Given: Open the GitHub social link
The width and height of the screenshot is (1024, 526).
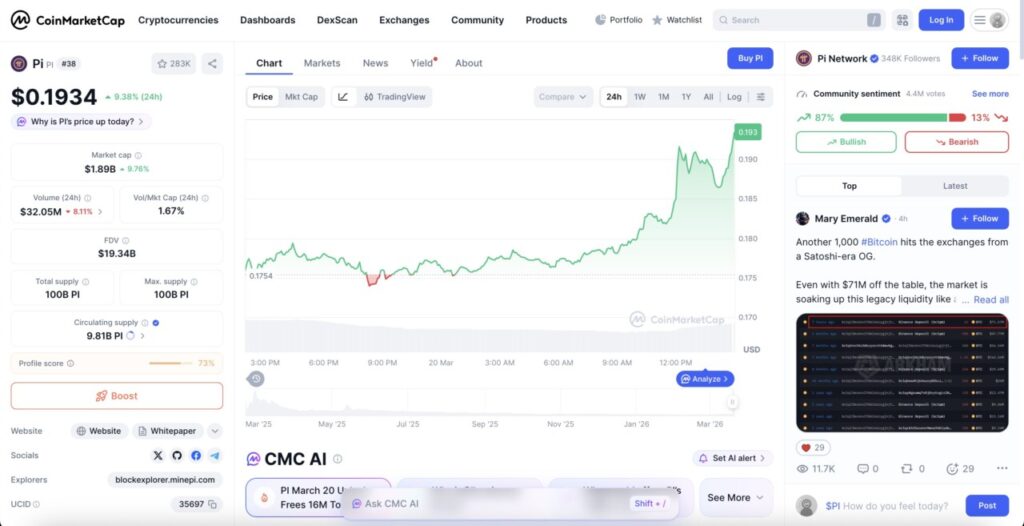Looking at the screenshot, I should (x=176, y=455).
